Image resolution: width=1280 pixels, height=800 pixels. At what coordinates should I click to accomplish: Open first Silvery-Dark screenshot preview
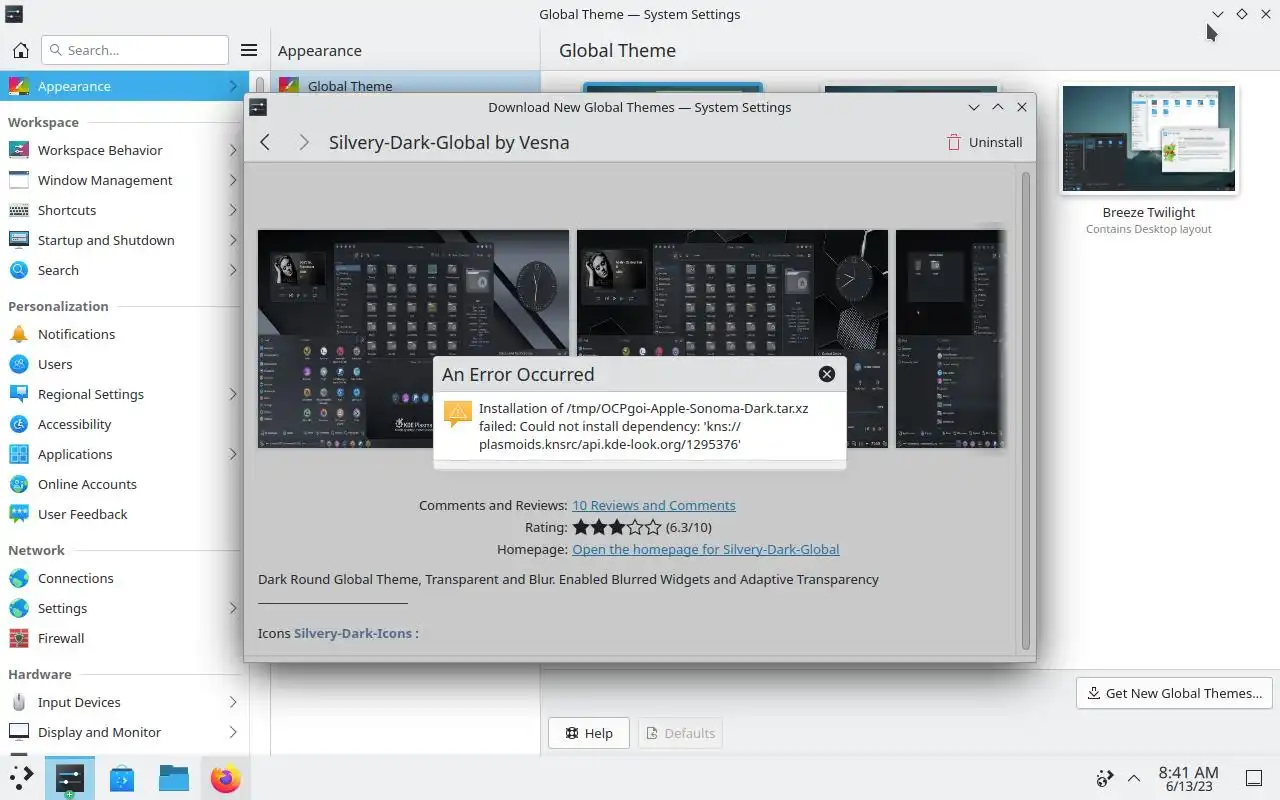413,339
